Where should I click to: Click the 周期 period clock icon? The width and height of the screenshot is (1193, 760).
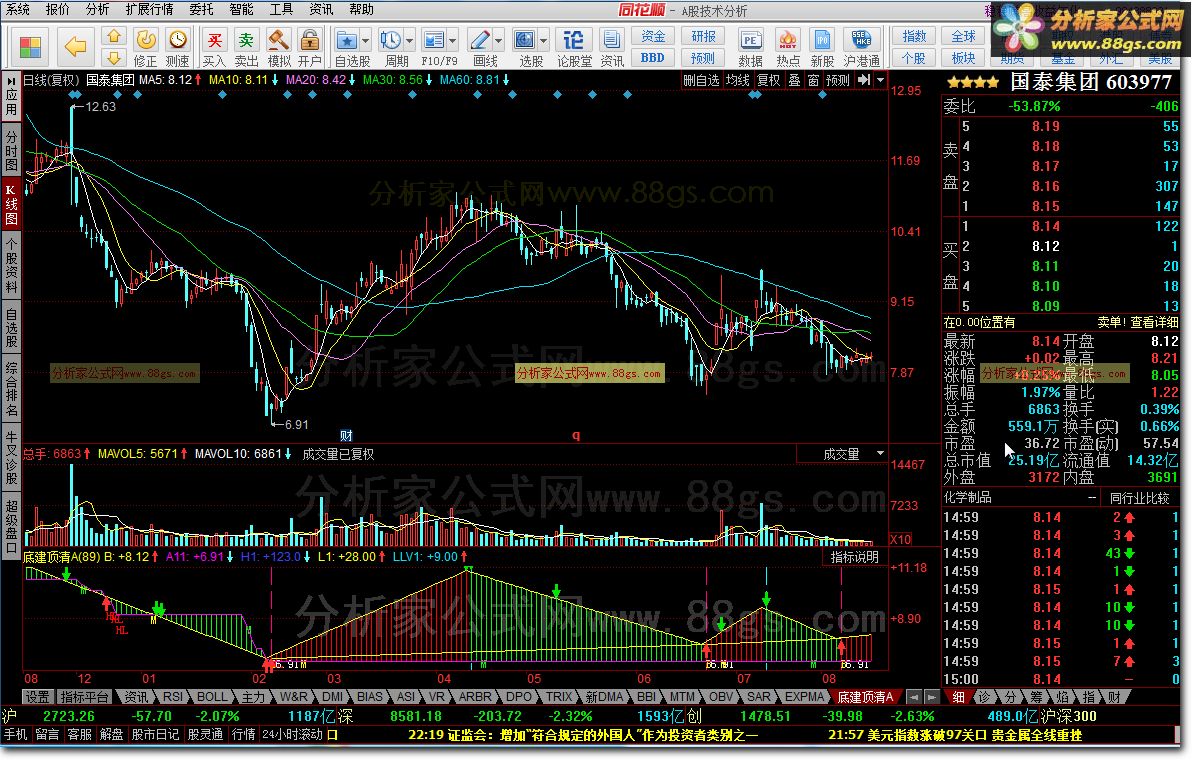(x=390, y=40)
